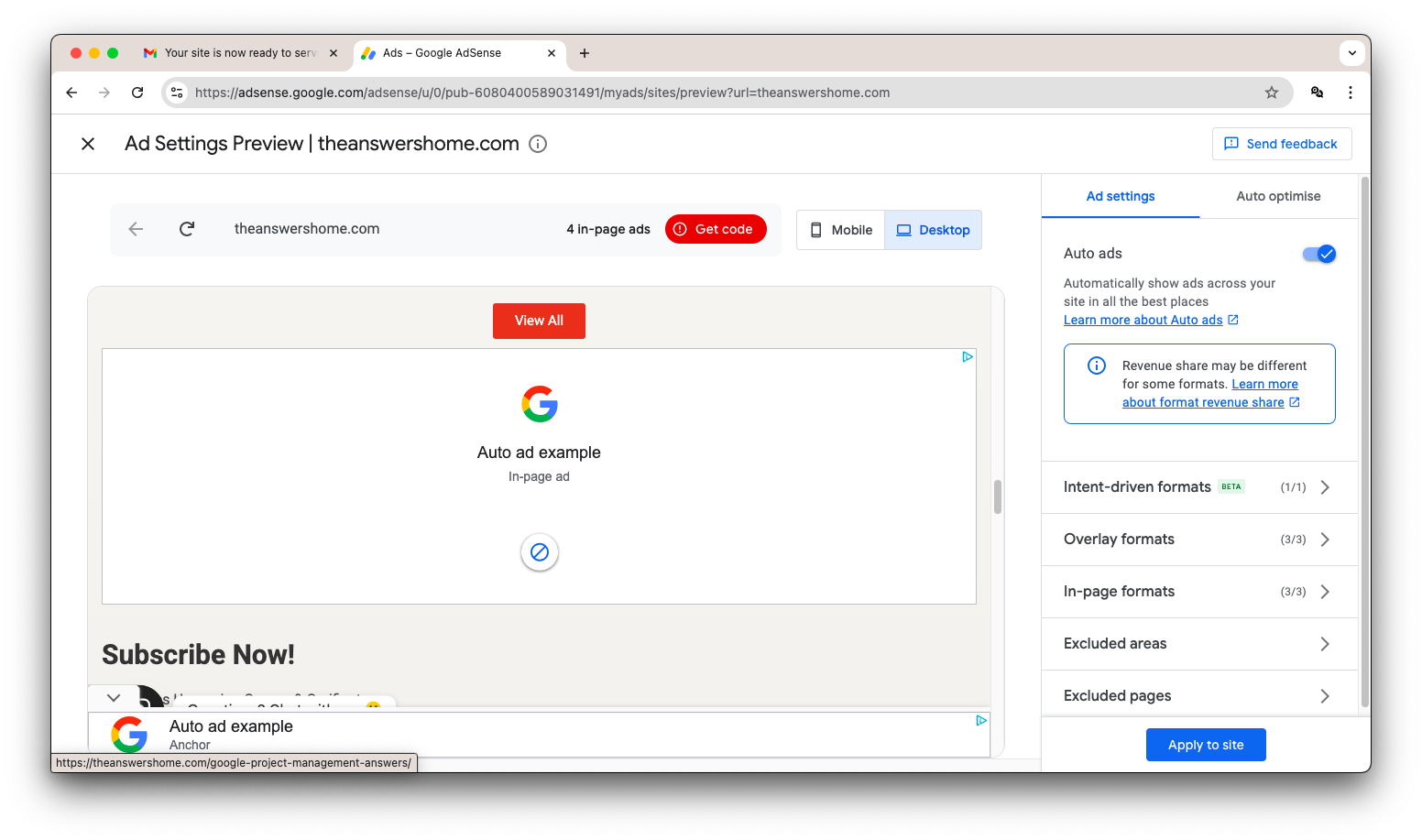Click the settings panel scrollbar

(x=1365, y=442)
